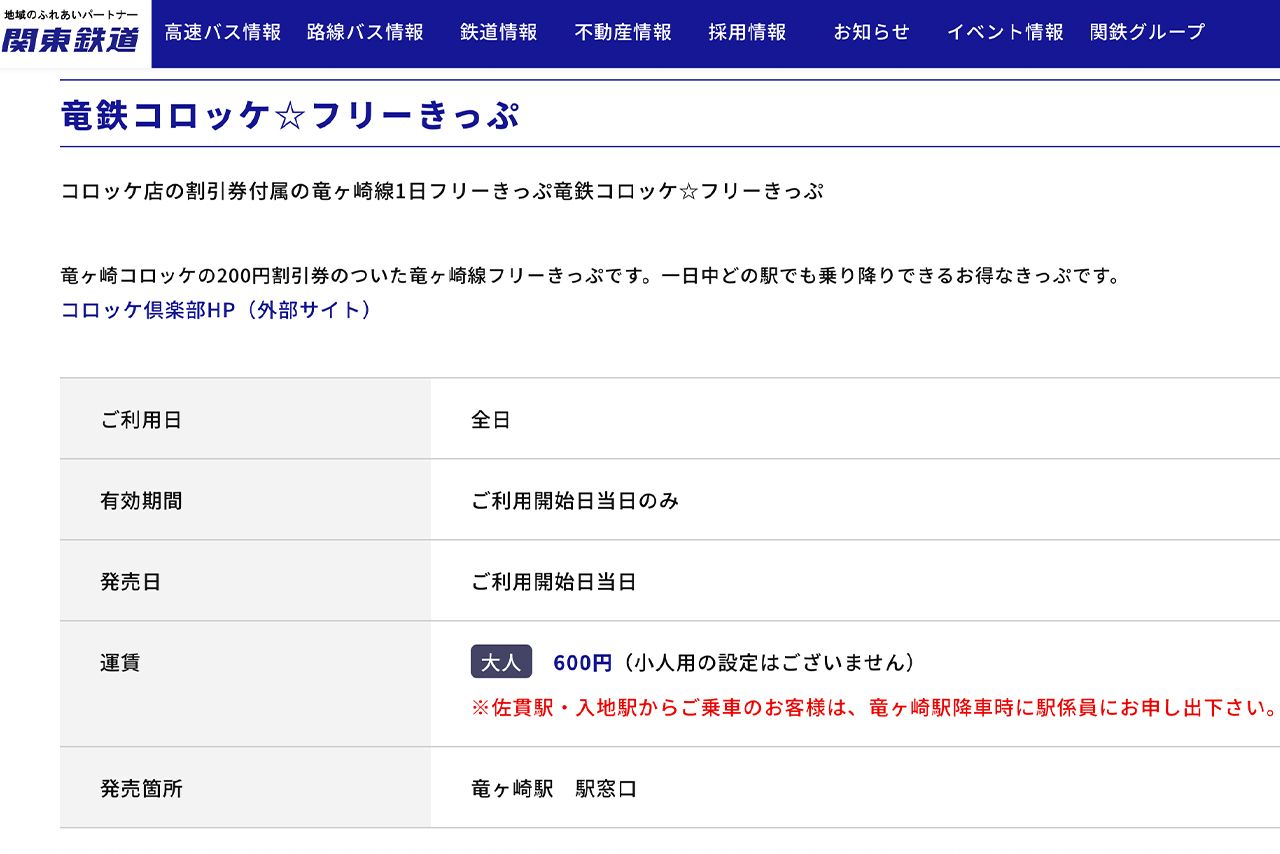Select the 発売日 row label

130,582
